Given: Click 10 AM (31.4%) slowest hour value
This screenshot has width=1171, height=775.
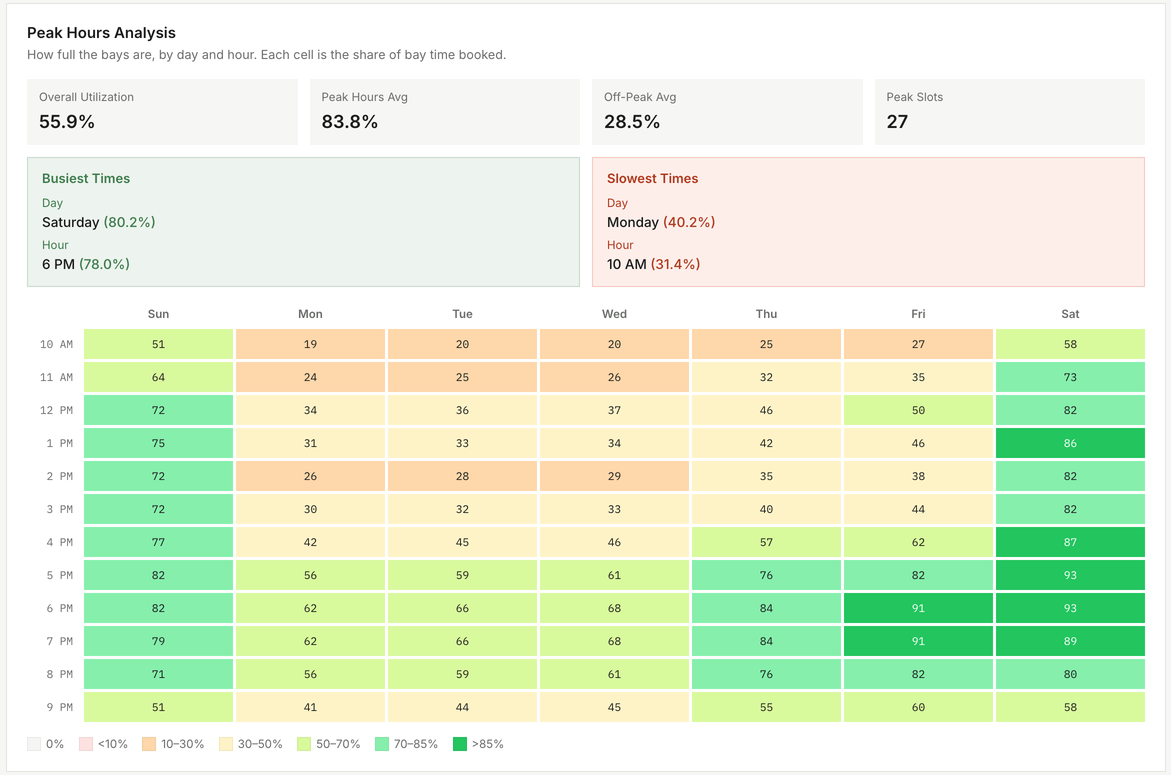Looking at the screenshot, I should [653, 264].
